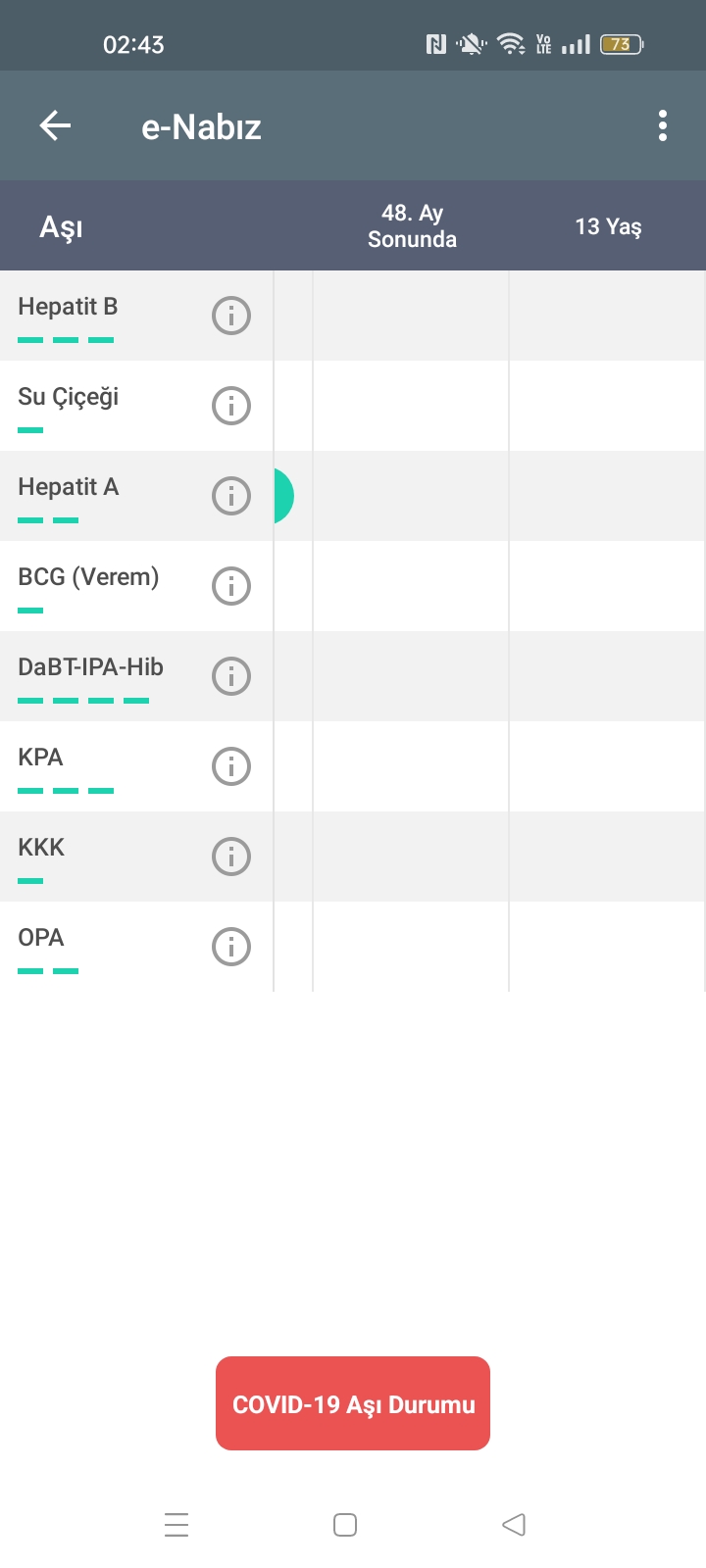Tap the Su Çiçeği row label
The width and height of the screenshot is (706, 1568).
[x=68, y=397]
